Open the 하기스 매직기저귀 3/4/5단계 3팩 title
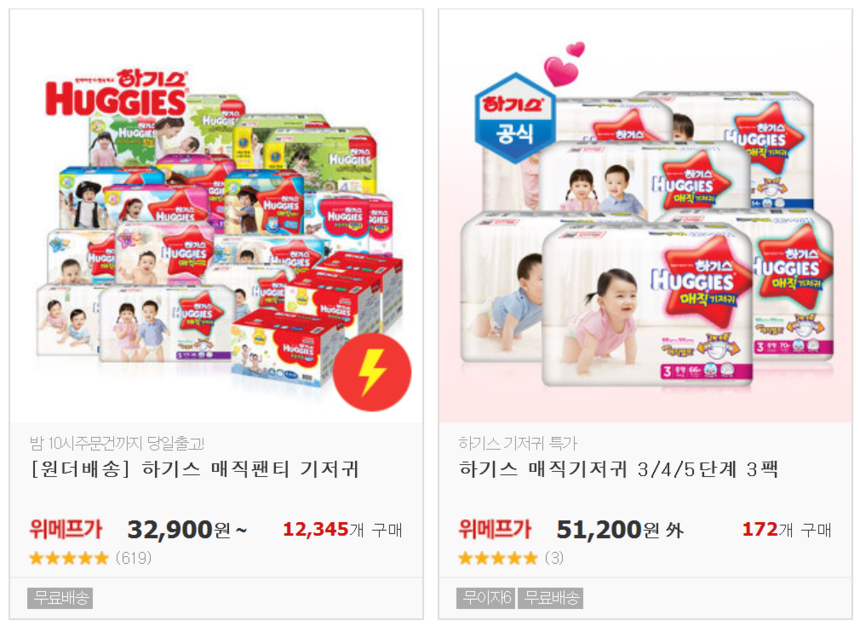The width and height of the screenshot is (860, 626). pyautogui.click(x=618, y=470)
